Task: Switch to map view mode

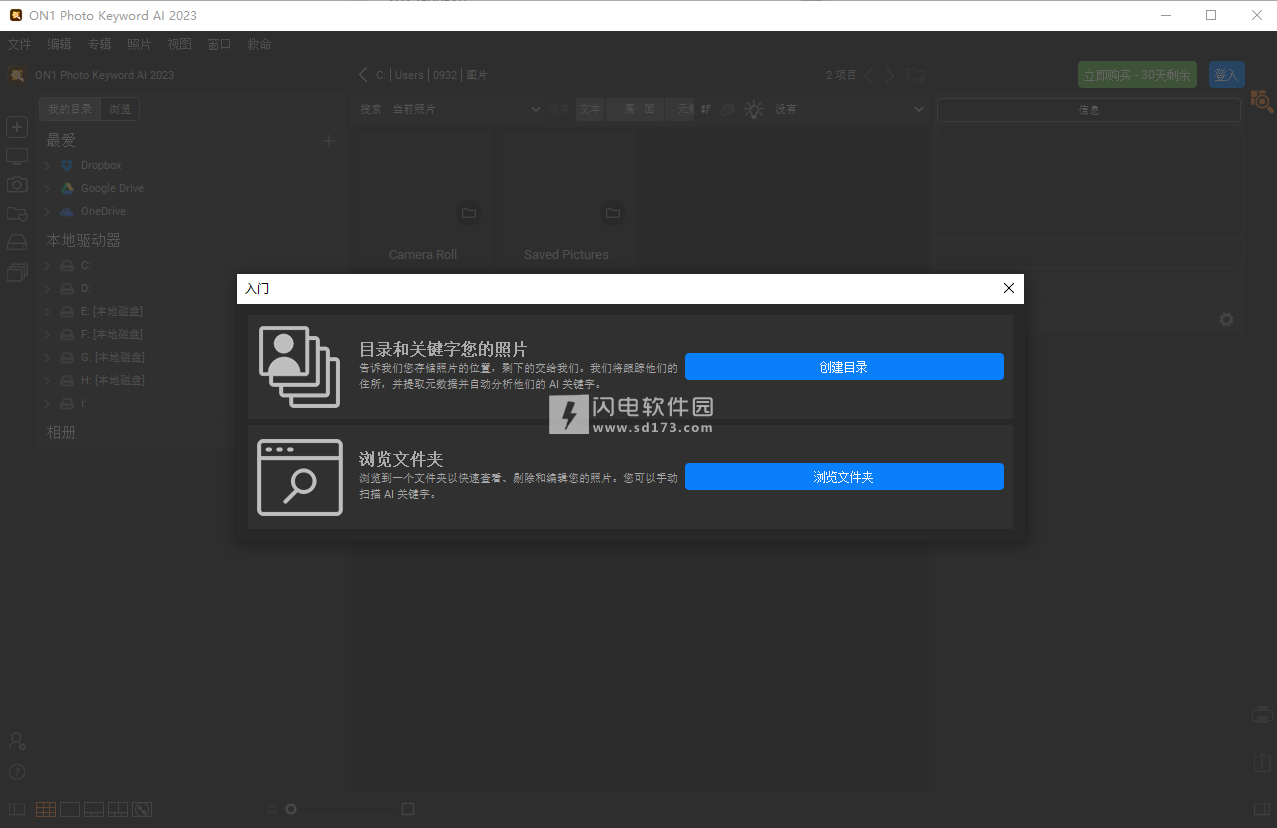Action: 142,809
